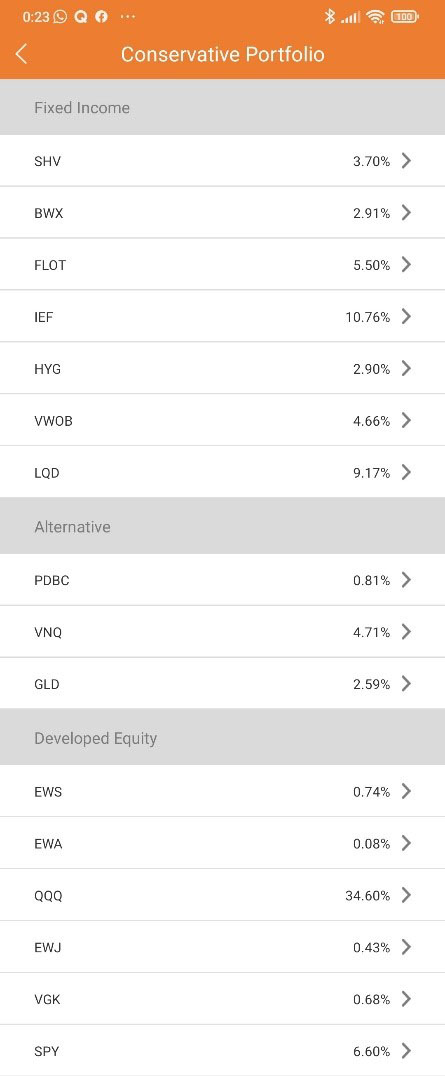View the PDBC holding details

[222, 580]
